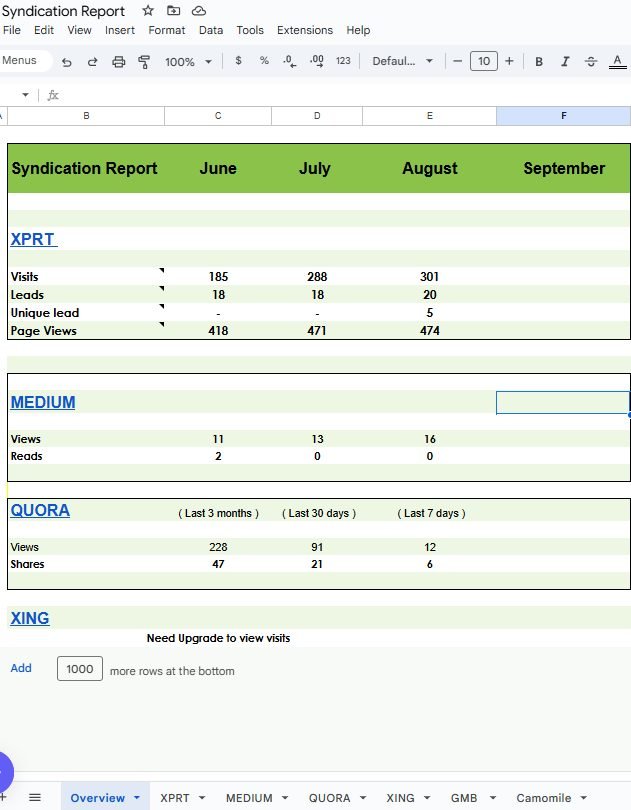Open the QUORA sheet tab menu arrow

363,798
